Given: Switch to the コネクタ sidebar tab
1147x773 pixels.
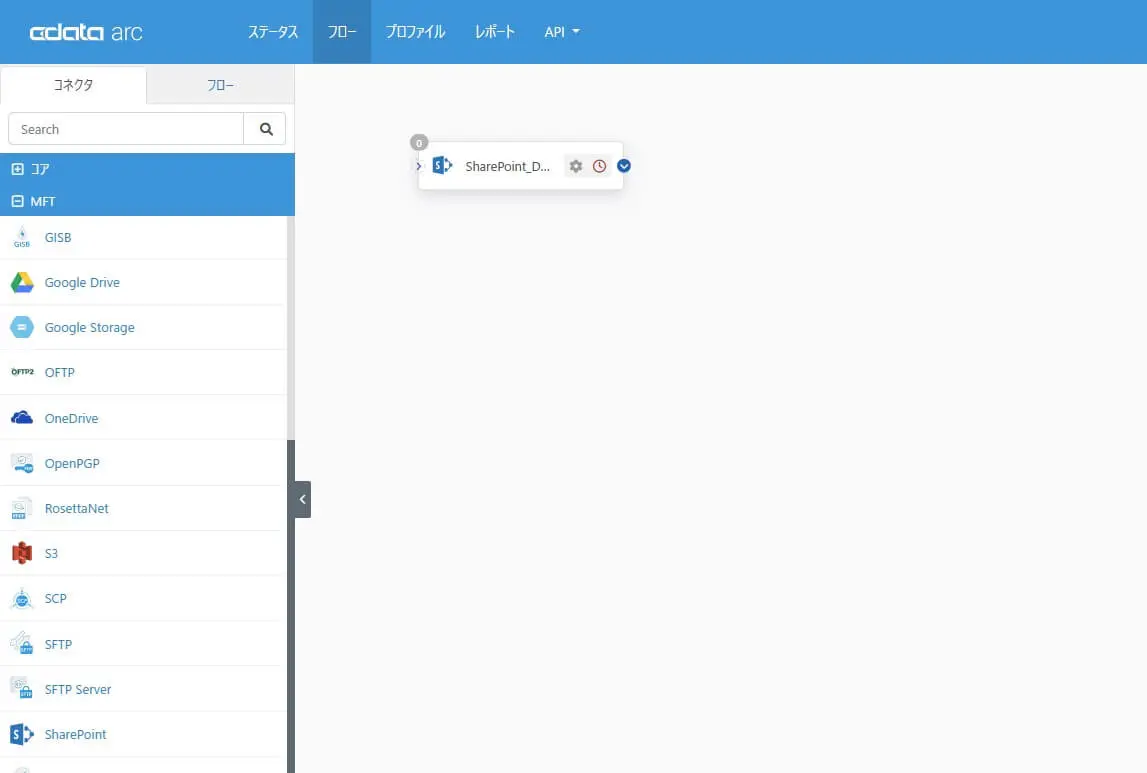Looking at the screenshot, I should [73, 86].
